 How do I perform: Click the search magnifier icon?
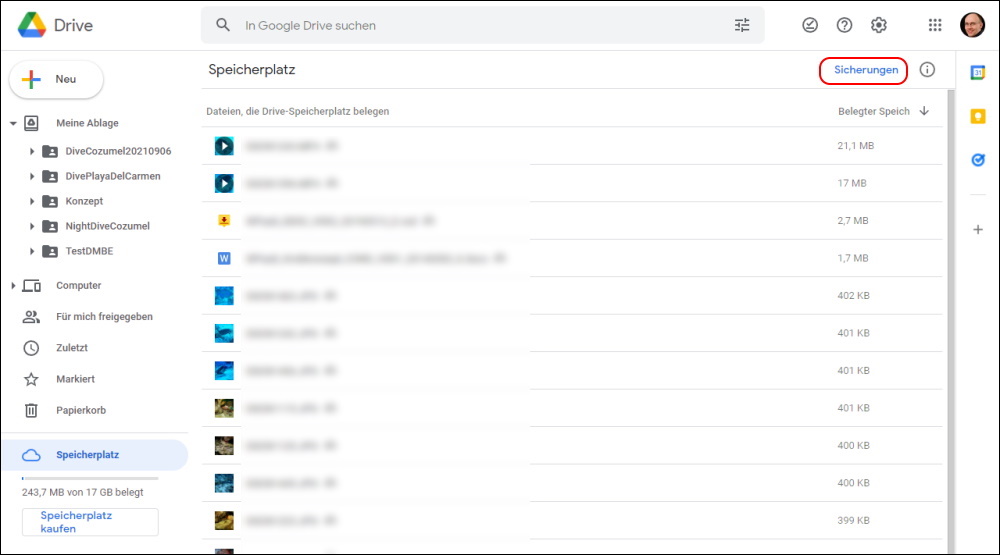click(x=223, y=26)
